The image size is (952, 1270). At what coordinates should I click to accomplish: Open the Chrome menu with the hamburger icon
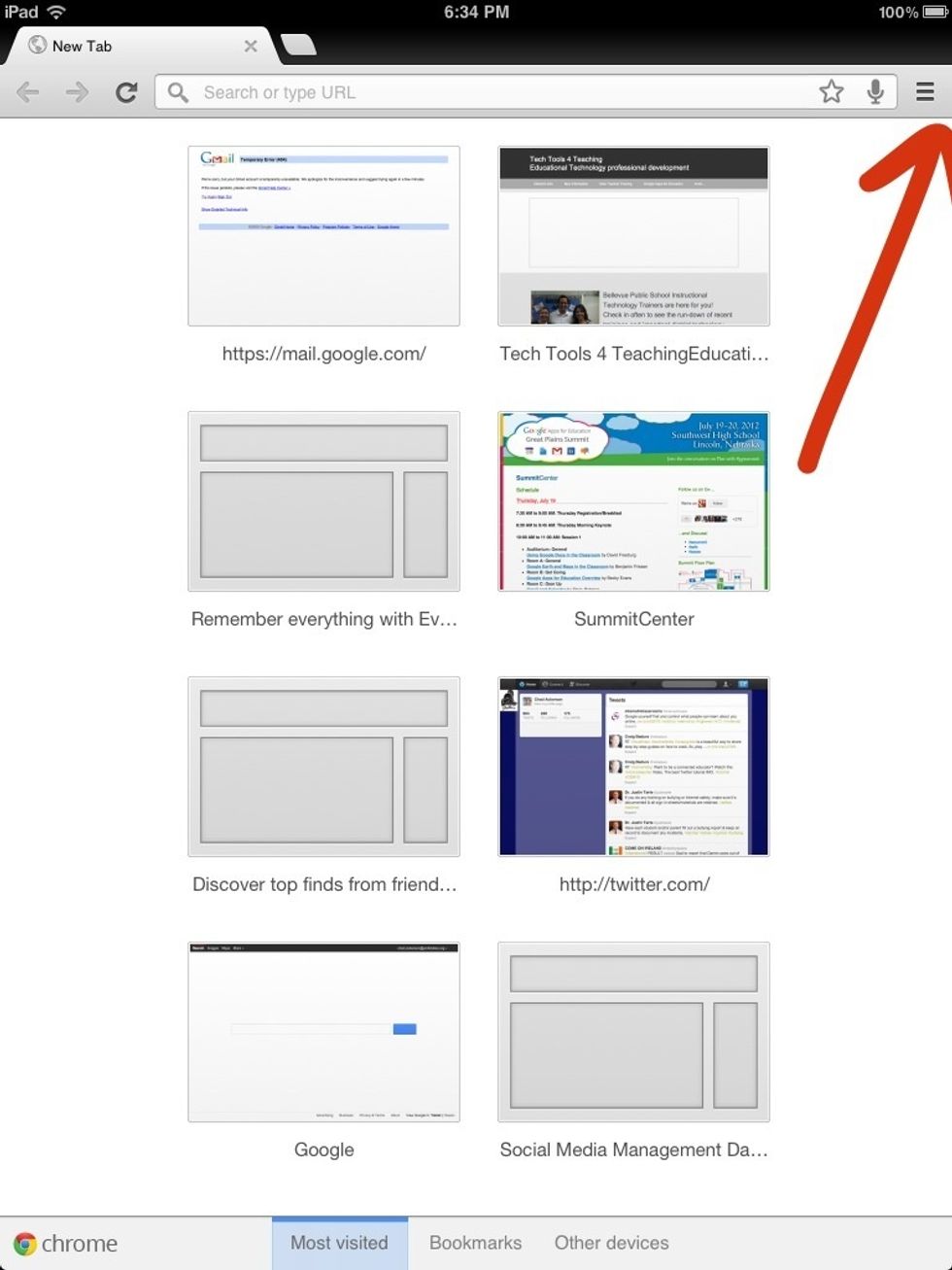(x=924, y=91)
